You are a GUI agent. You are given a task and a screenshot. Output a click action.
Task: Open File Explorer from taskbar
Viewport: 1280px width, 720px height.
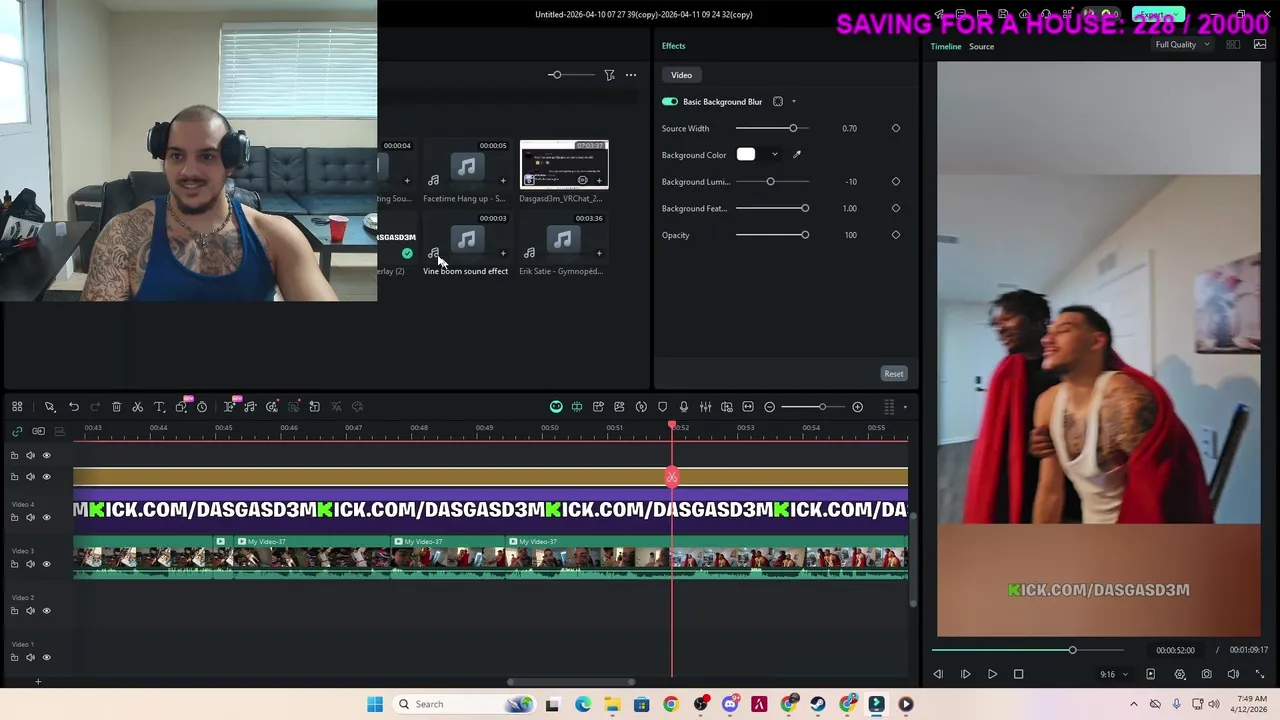click(x=612, y=704)
